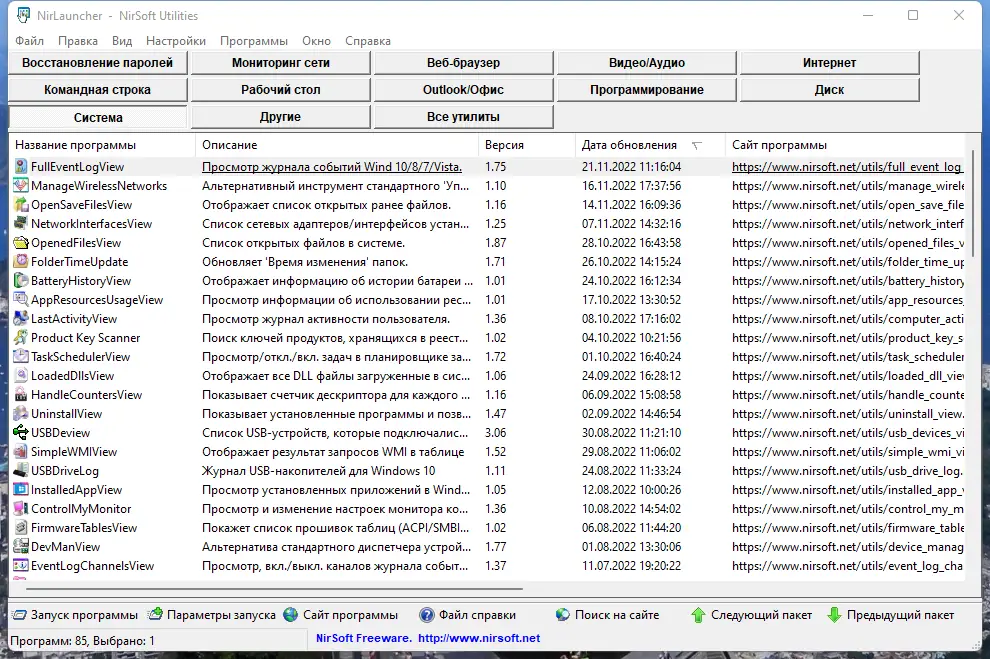Viewport: 990px width, 659px height.
Task: Click the HandleCountersView icon
Action: tap(21, 395)
